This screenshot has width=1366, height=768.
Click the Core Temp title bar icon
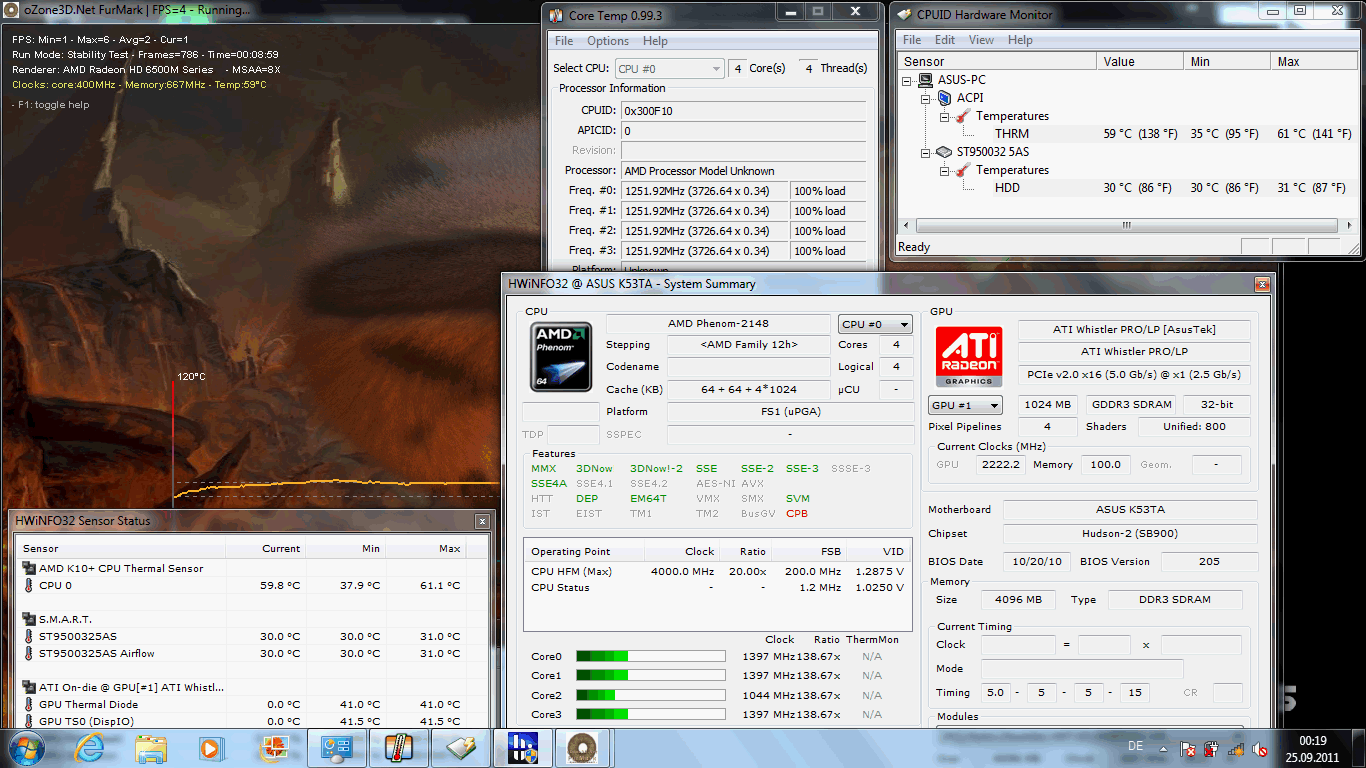tap(556, 15)
